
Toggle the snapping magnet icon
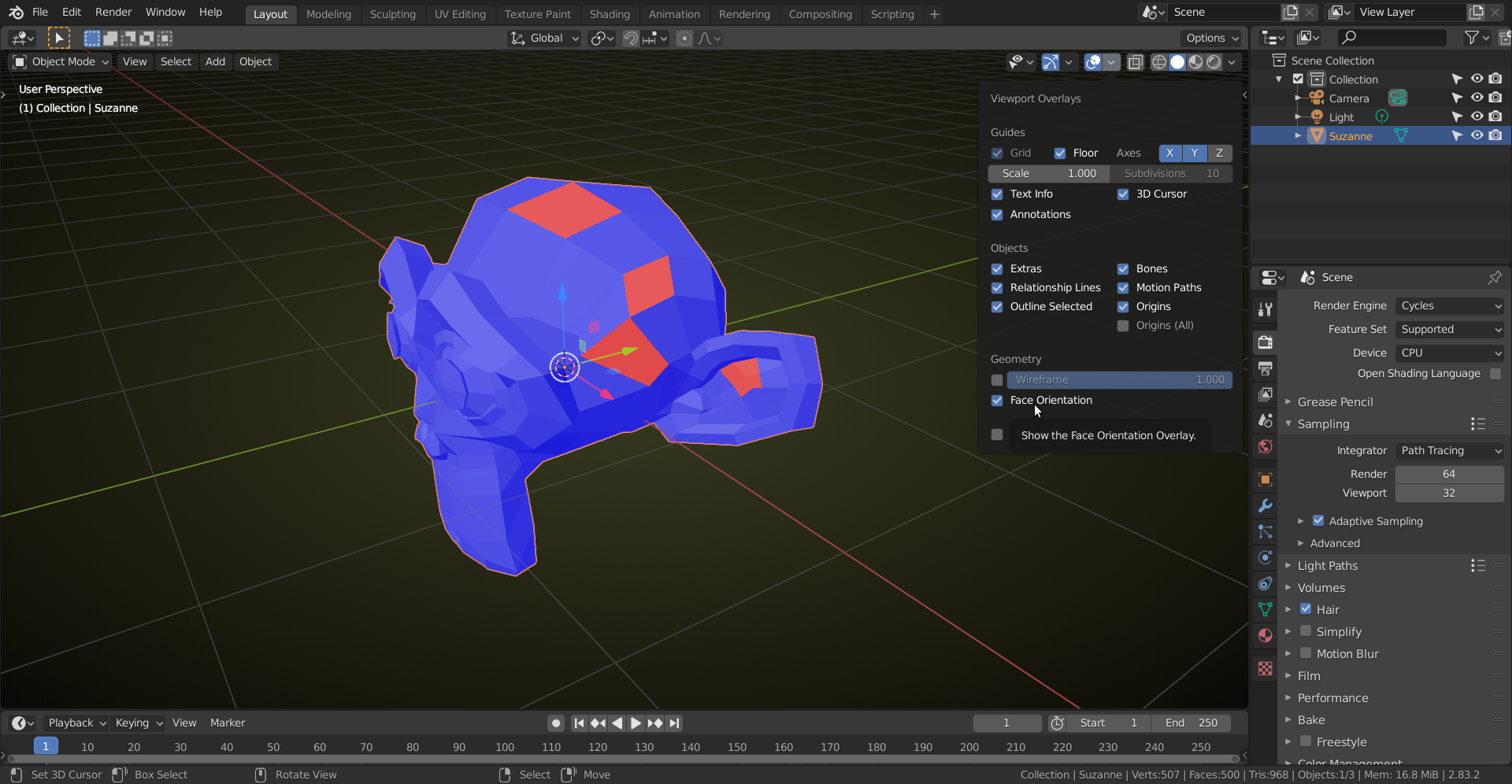[631, 39]
